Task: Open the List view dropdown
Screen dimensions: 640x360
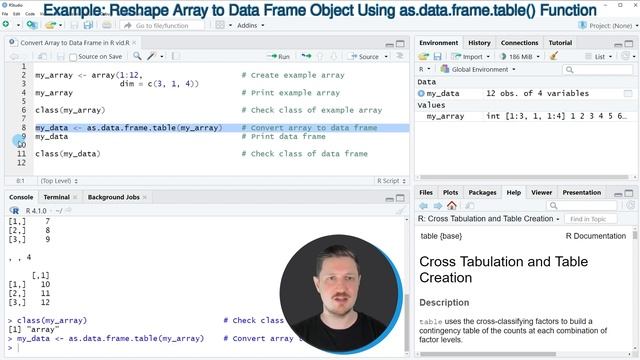Action: point(599,56)
